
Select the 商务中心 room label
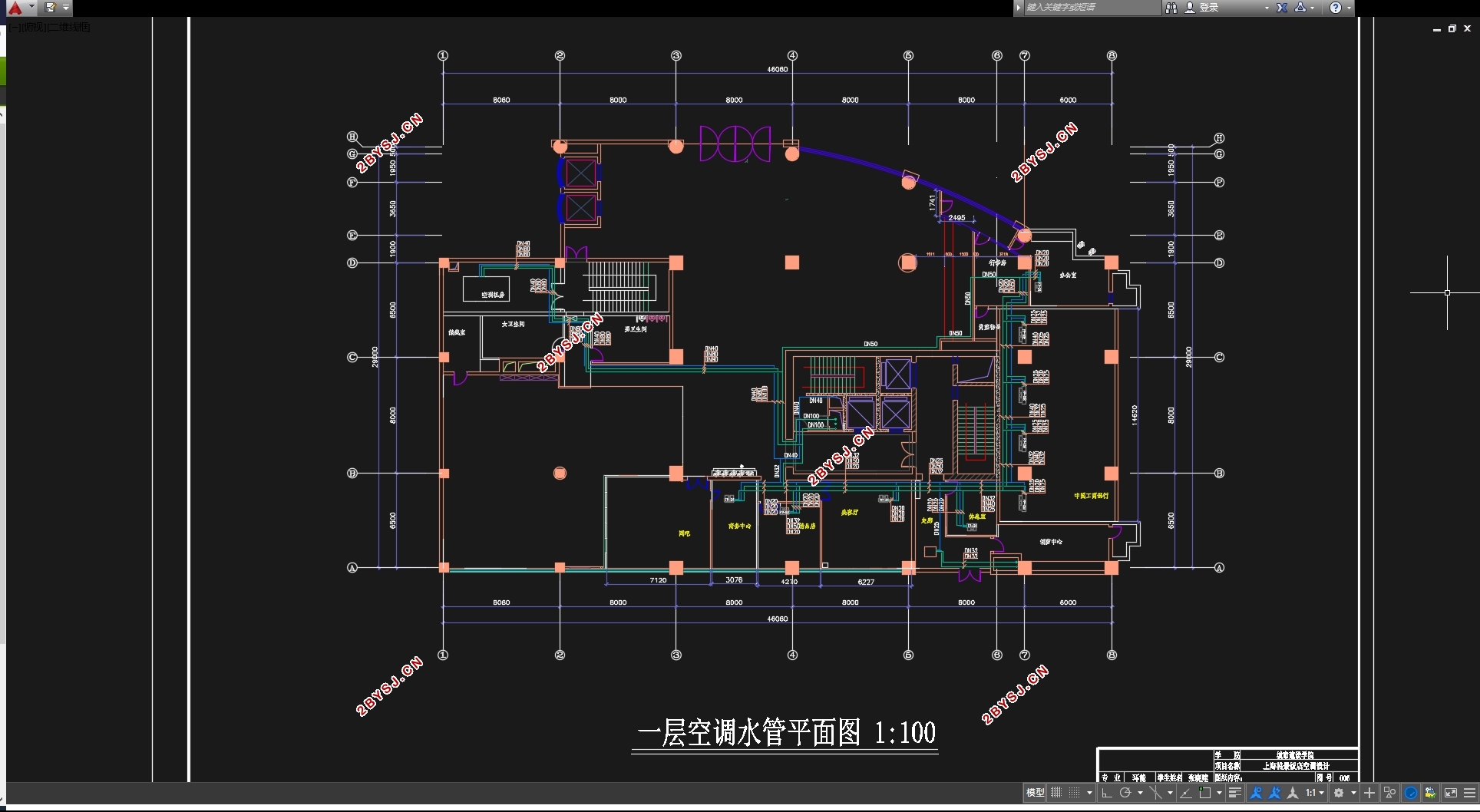point(739,526)
